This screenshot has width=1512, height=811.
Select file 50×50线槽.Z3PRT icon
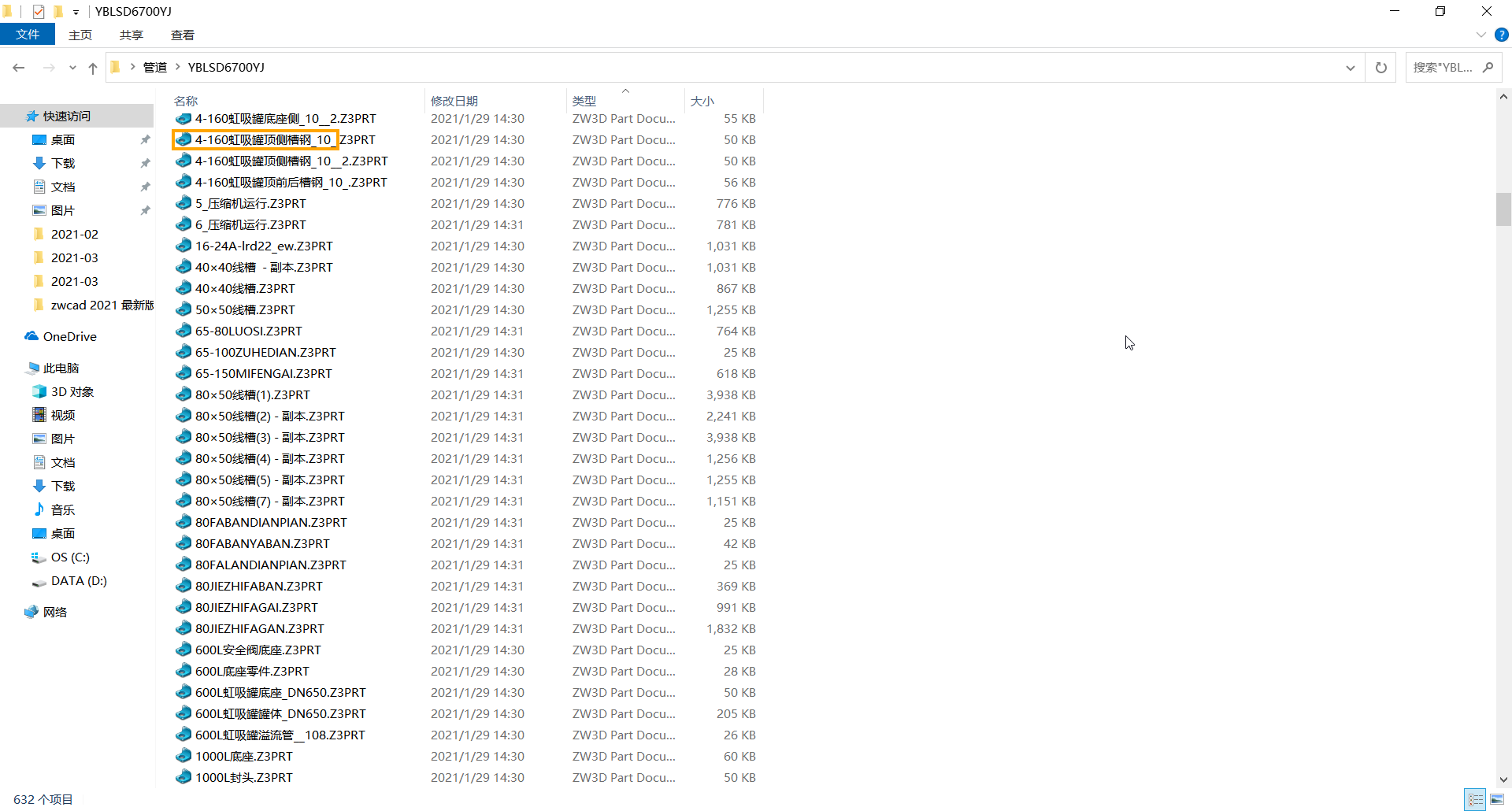tap(183, 309)
